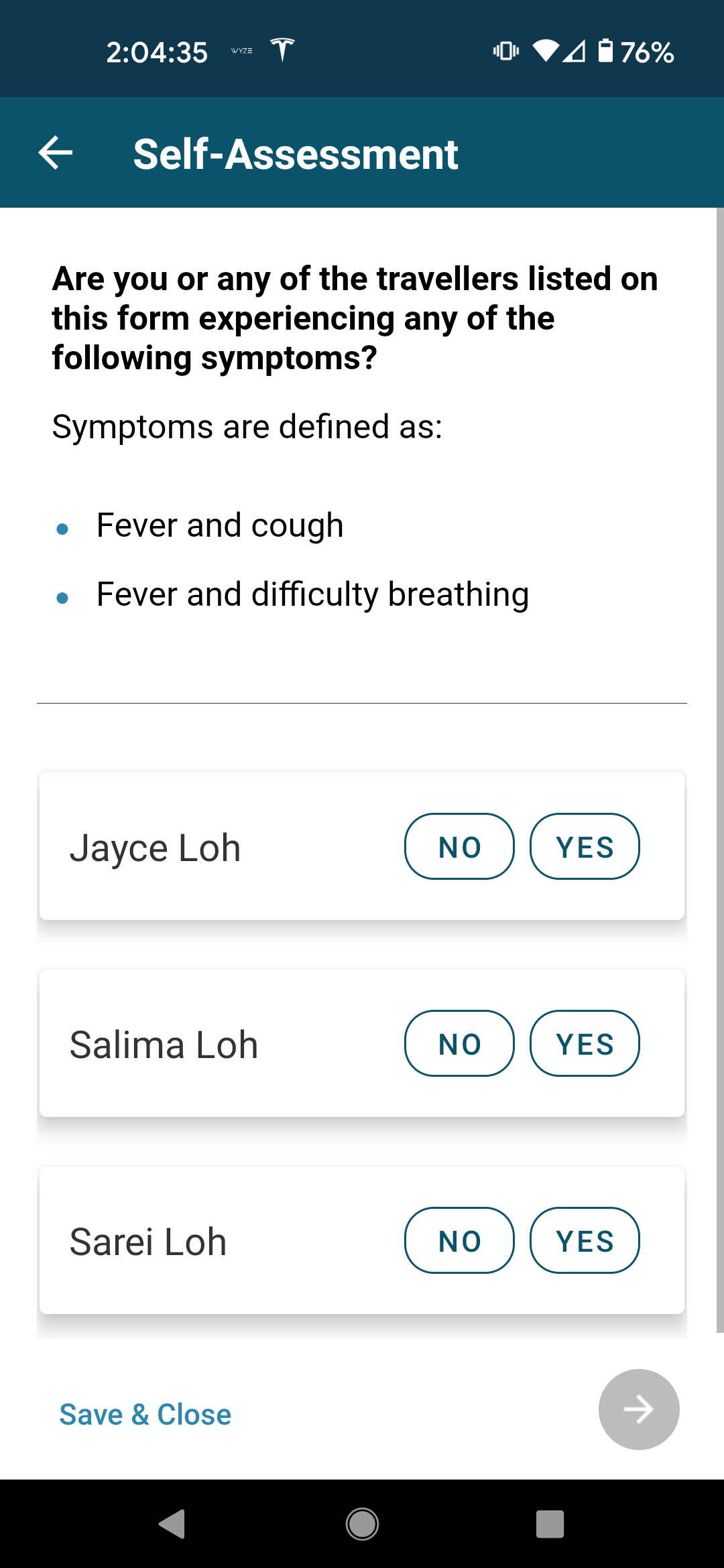Viewport: 724px width, 1568px height.
Task: Tap the Tesla icon in status bar
Action: [x=282, y=50]
